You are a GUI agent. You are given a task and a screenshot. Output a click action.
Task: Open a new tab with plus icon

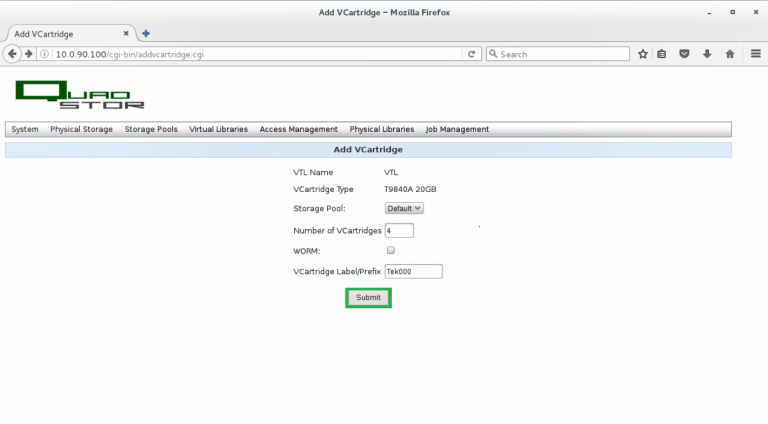145,33
